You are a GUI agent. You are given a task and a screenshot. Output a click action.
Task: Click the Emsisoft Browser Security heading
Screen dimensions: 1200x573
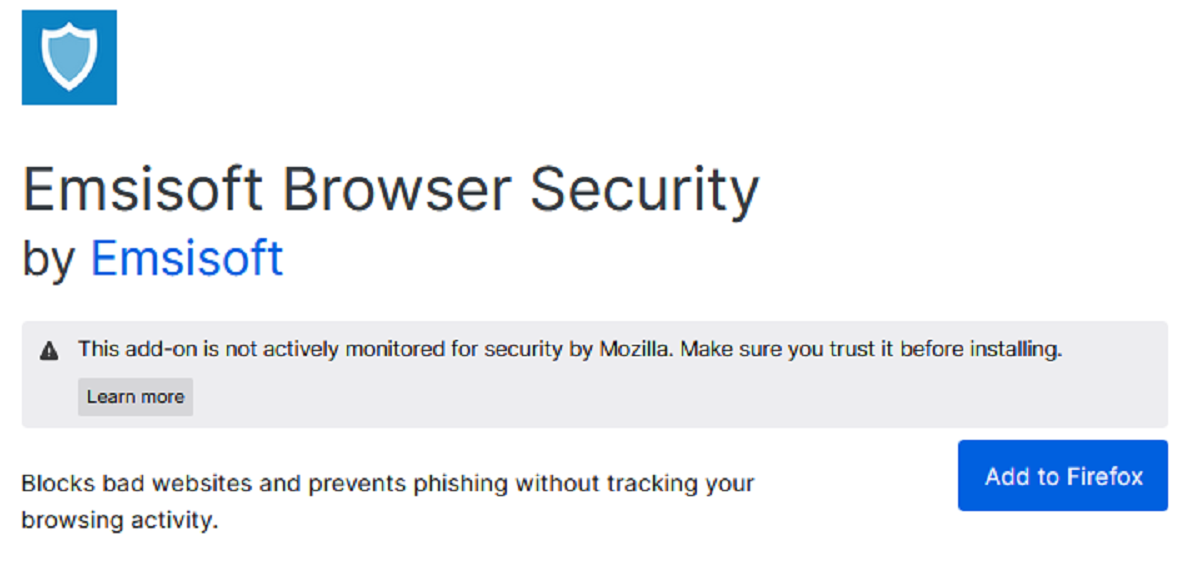click(390, 190)
